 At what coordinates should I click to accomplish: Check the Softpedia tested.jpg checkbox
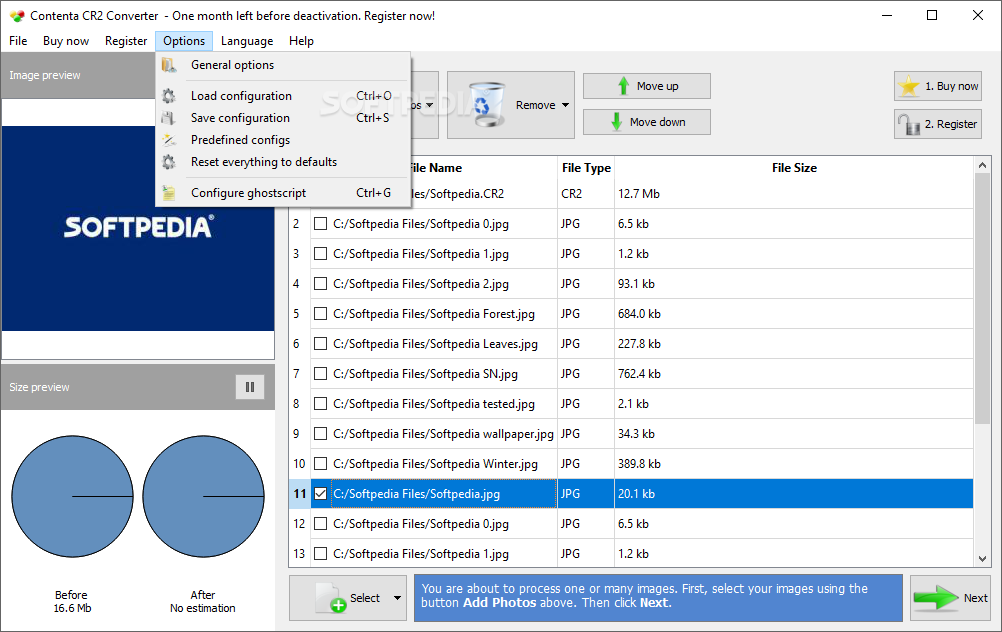(x=321, y=404)
